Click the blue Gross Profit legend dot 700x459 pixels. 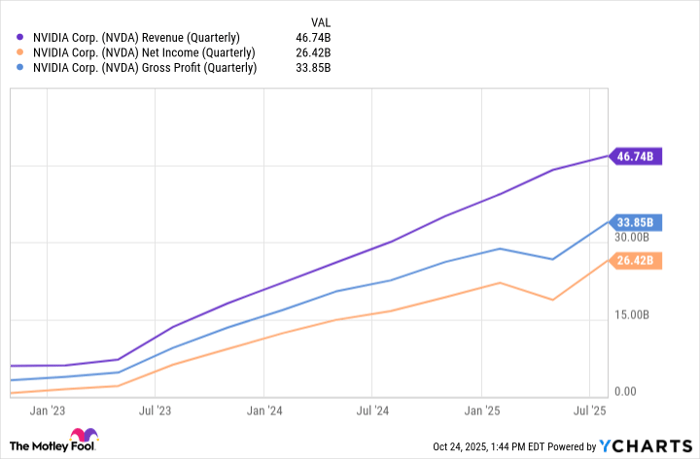coord(20,67)
